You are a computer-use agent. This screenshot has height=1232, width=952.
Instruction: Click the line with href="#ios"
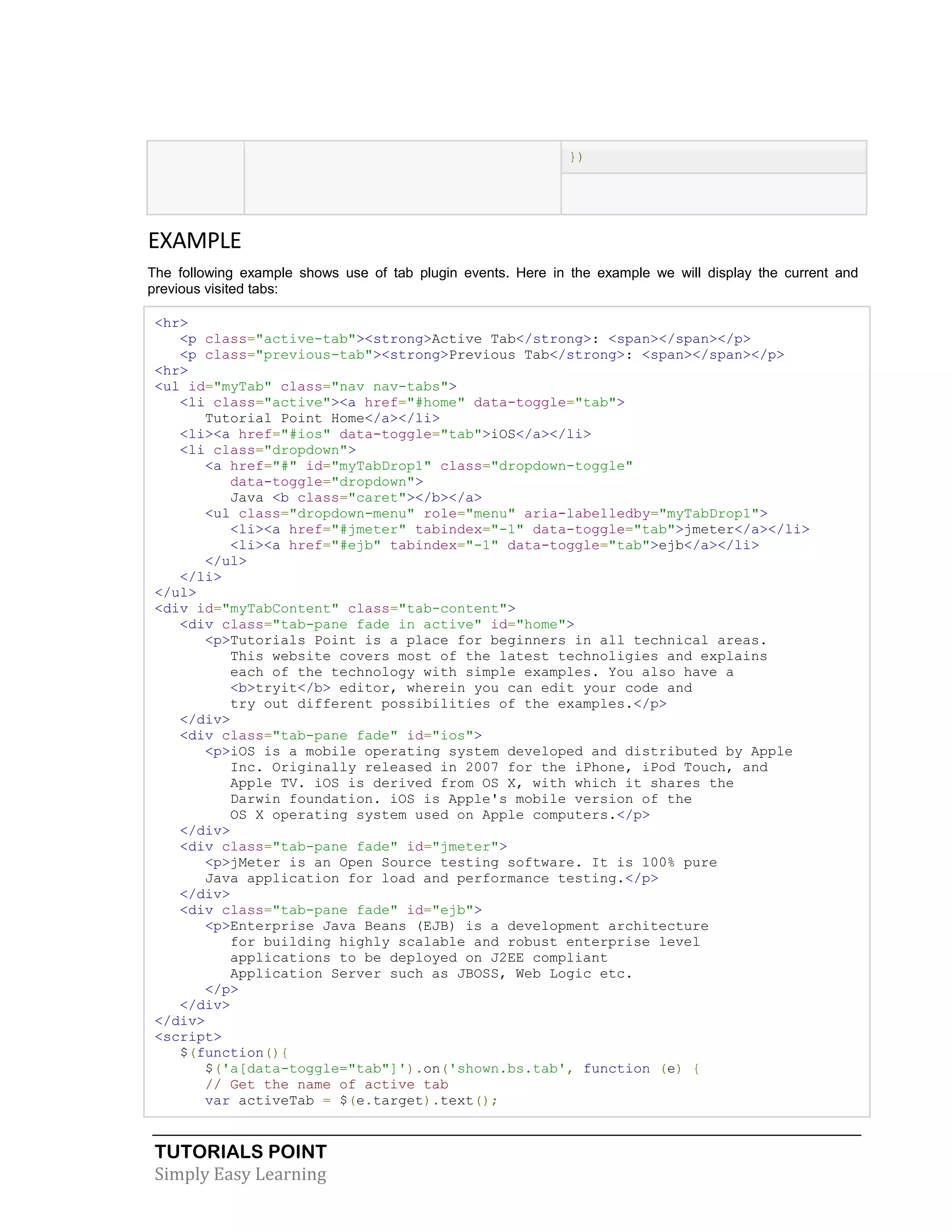click(386, 434)
